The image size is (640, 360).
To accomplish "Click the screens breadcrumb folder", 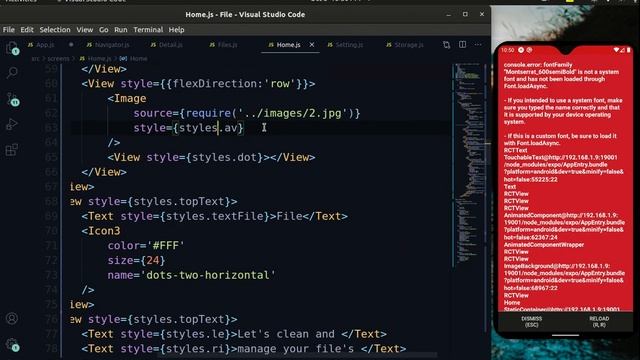I will pos(58,58).
